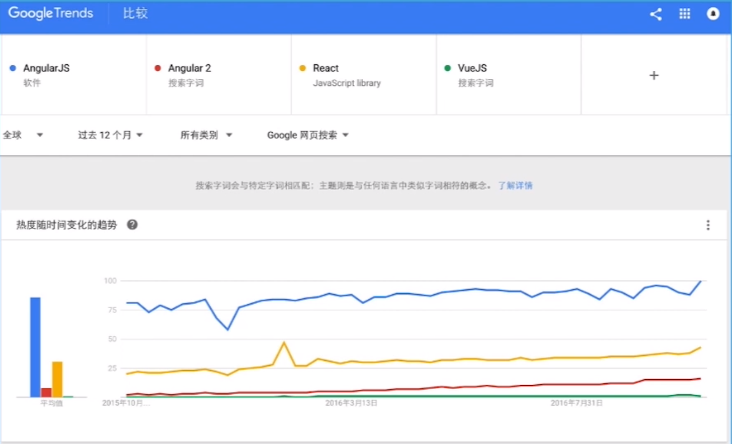Screen dimensions: 732x444
Task: Click the 2016年7月31日 axis label
Action: (577, 403)
